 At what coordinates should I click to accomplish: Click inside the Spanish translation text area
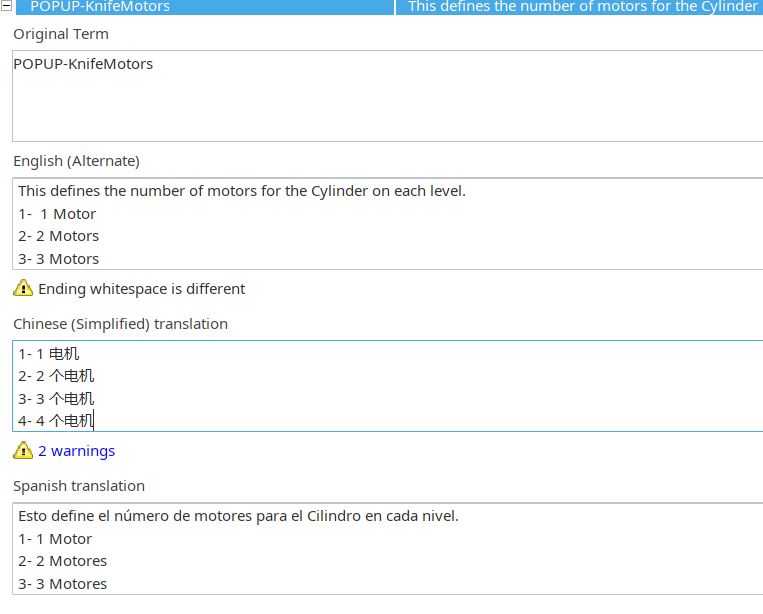pyautogui.click(x=387, y=548)
